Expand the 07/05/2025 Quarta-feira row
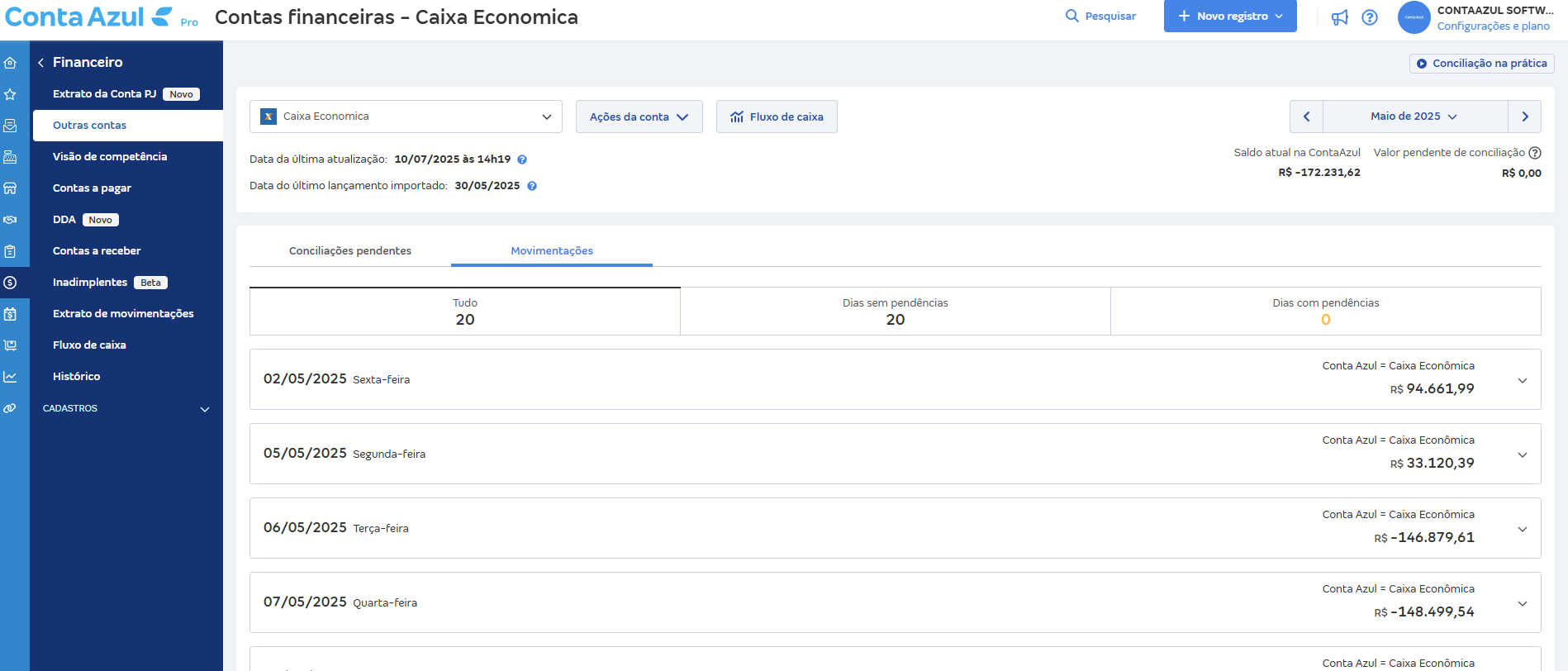This screenshot has width=1568, height=671. point(896,602)
